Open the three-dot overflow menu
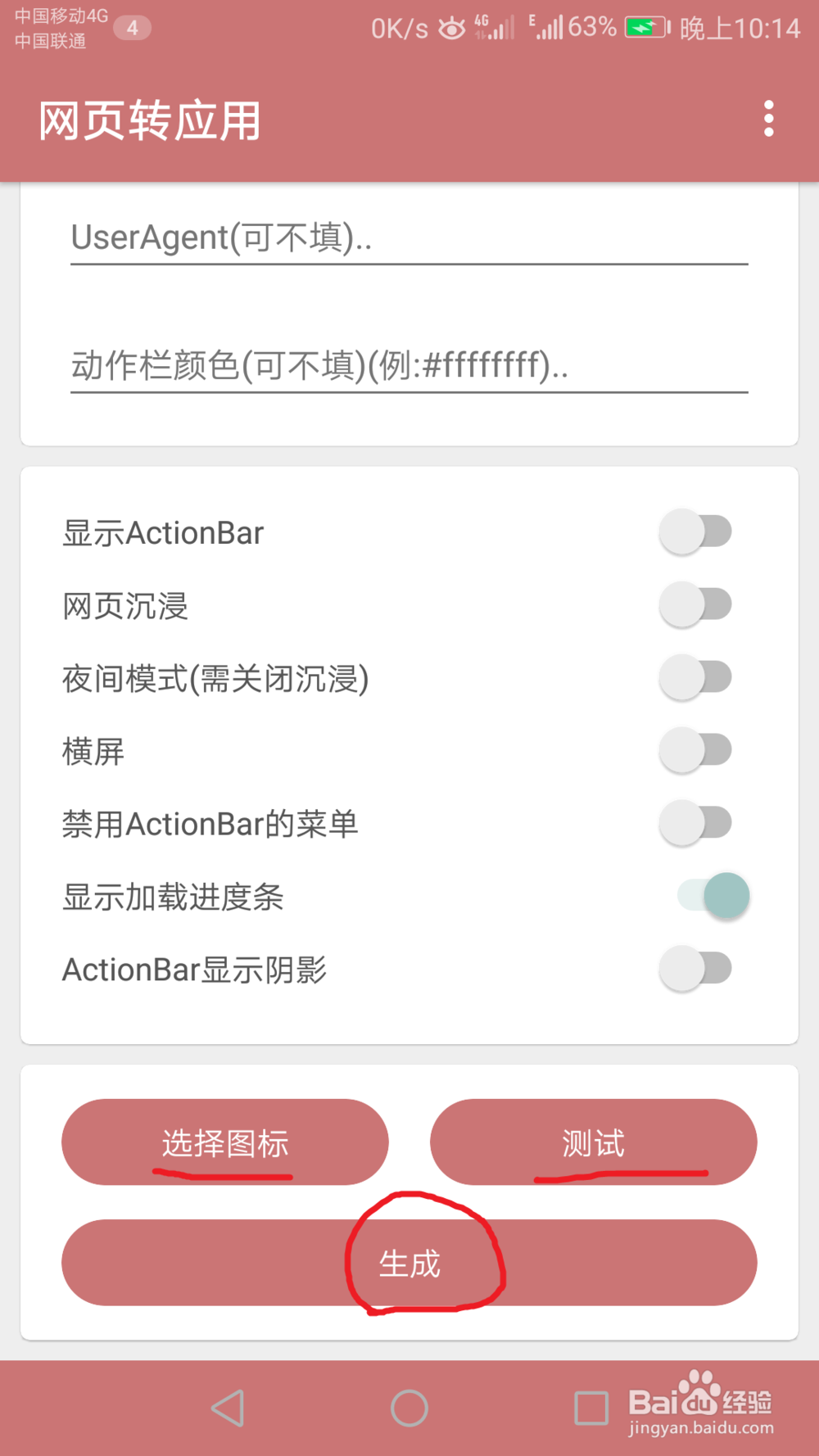The width and height of the screenshot is (819, 1456). point(768,120)
